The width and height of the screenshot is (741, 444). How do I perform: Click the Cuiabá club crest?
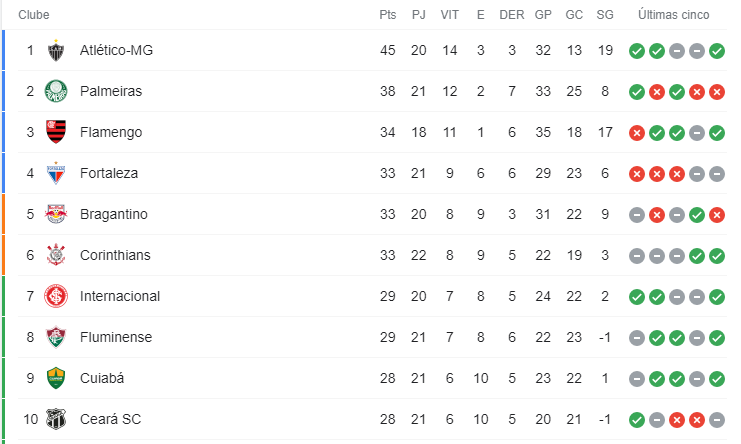click(x=56, y=378)
